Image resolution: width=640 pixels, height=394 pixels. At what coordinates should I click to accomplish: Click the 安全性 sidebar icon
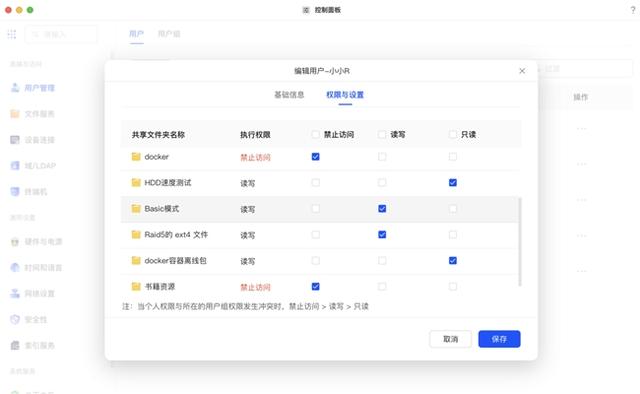15,319
